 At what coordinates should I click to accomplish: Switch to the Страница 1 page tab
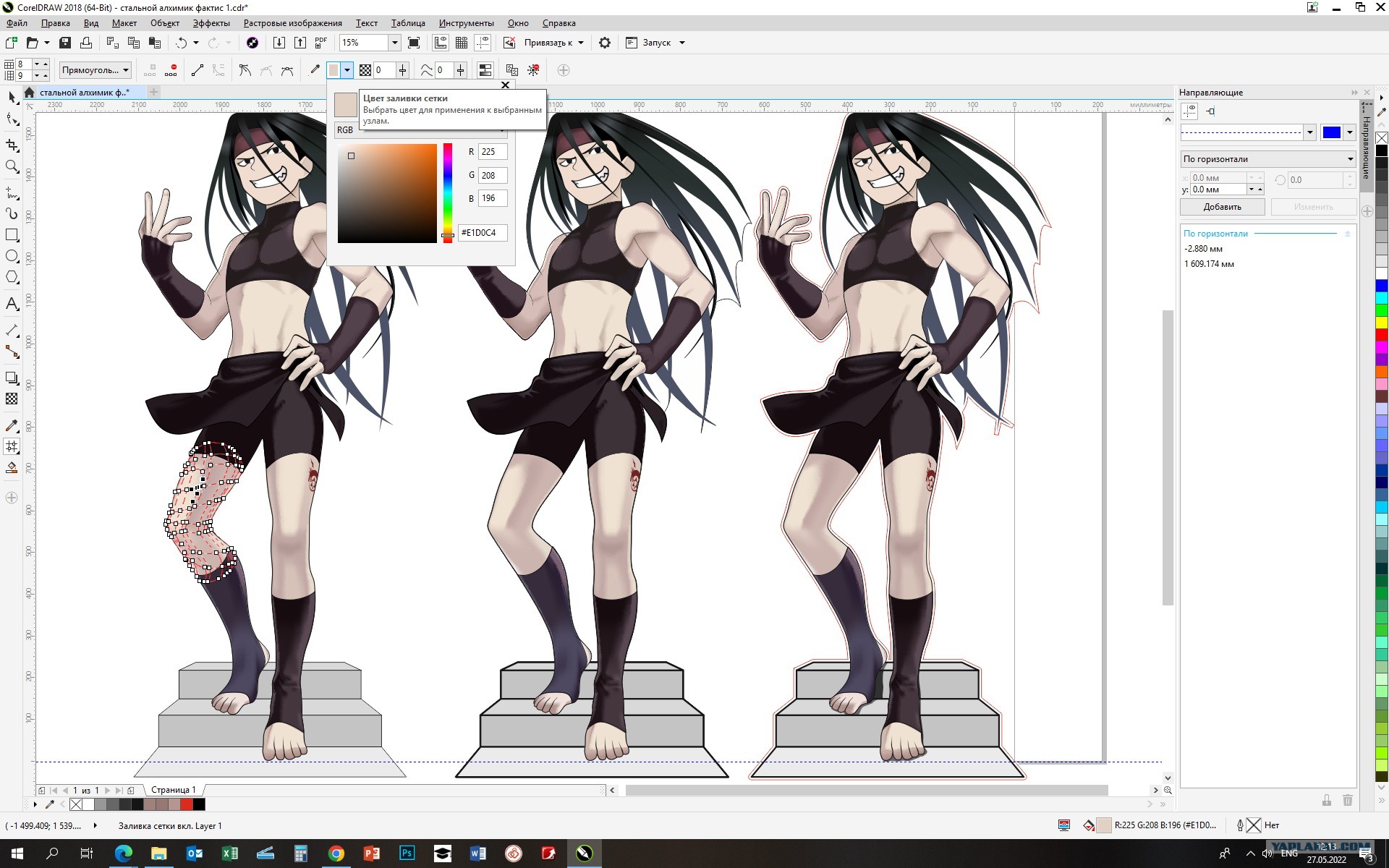point(174,790)
